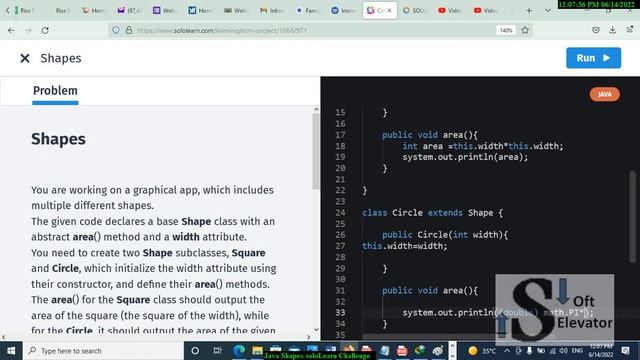This screenshot has width=640, height=360.
Task: Click the code editor vertical scrollbar
Action: point(633,216)
